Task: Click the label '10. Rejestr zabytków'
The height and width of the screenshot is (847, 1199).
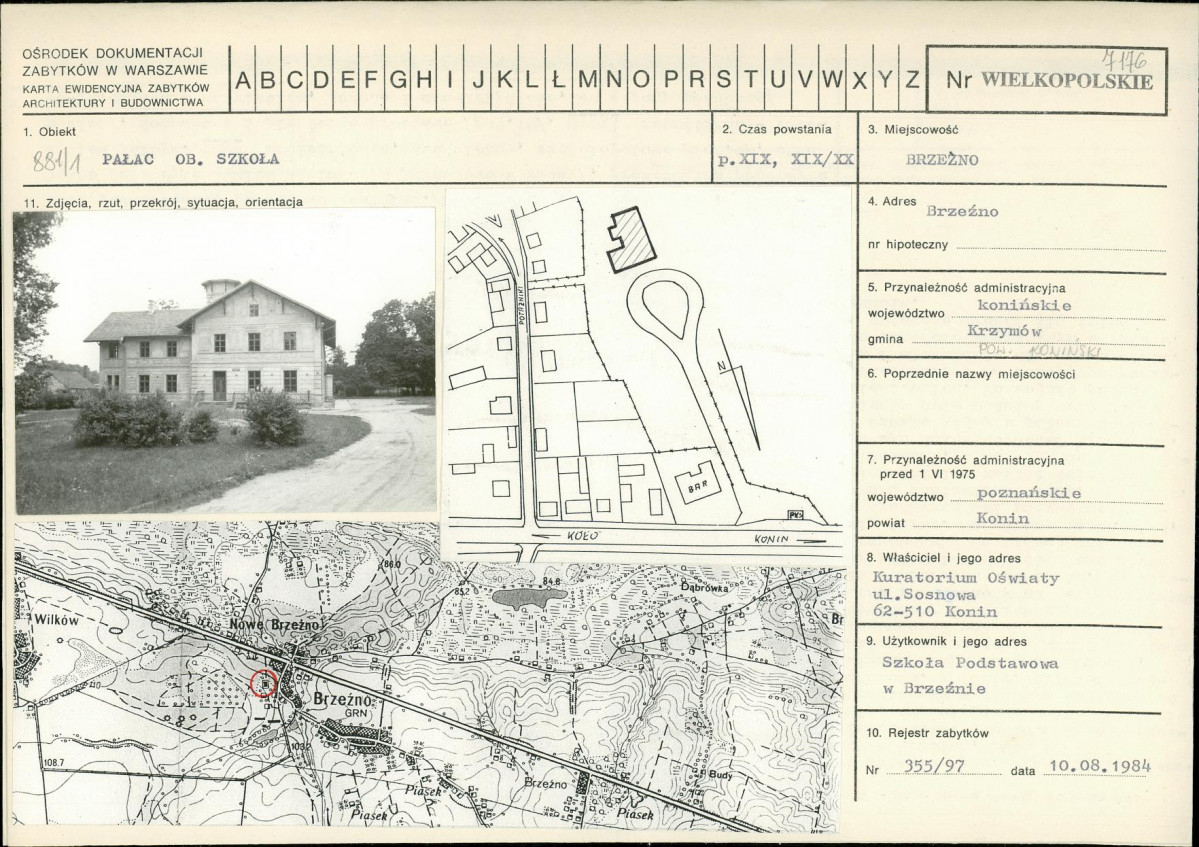Action: tap(928, 733)
